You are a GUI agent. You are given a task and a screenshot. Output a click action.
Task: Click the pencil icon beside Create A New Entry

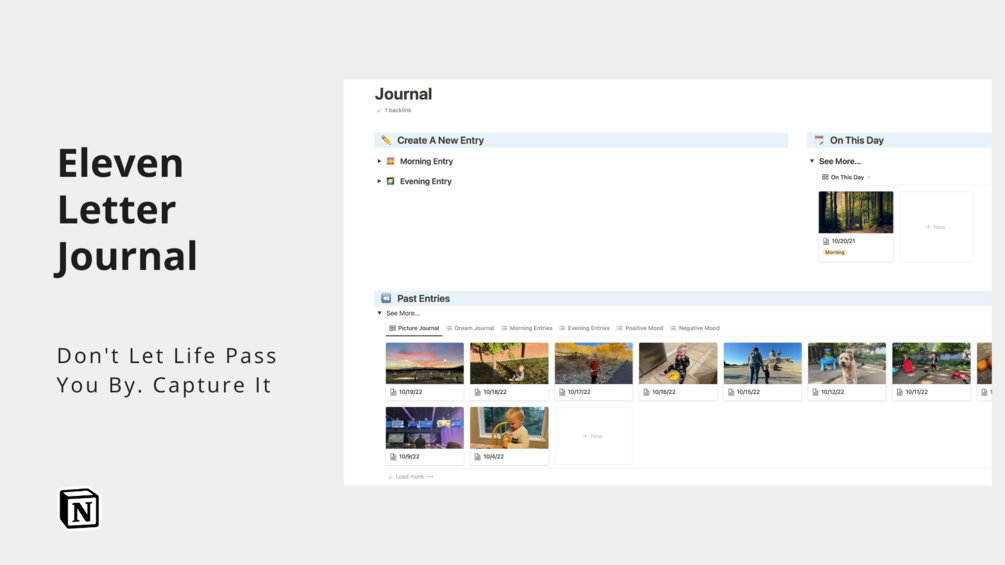pyautogui.click(x=386, y=140)
